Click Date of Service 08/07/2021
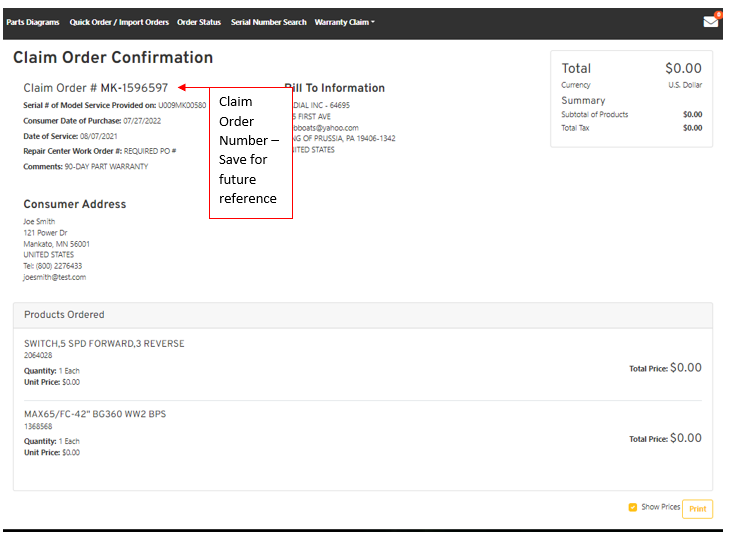 [70, 136]
